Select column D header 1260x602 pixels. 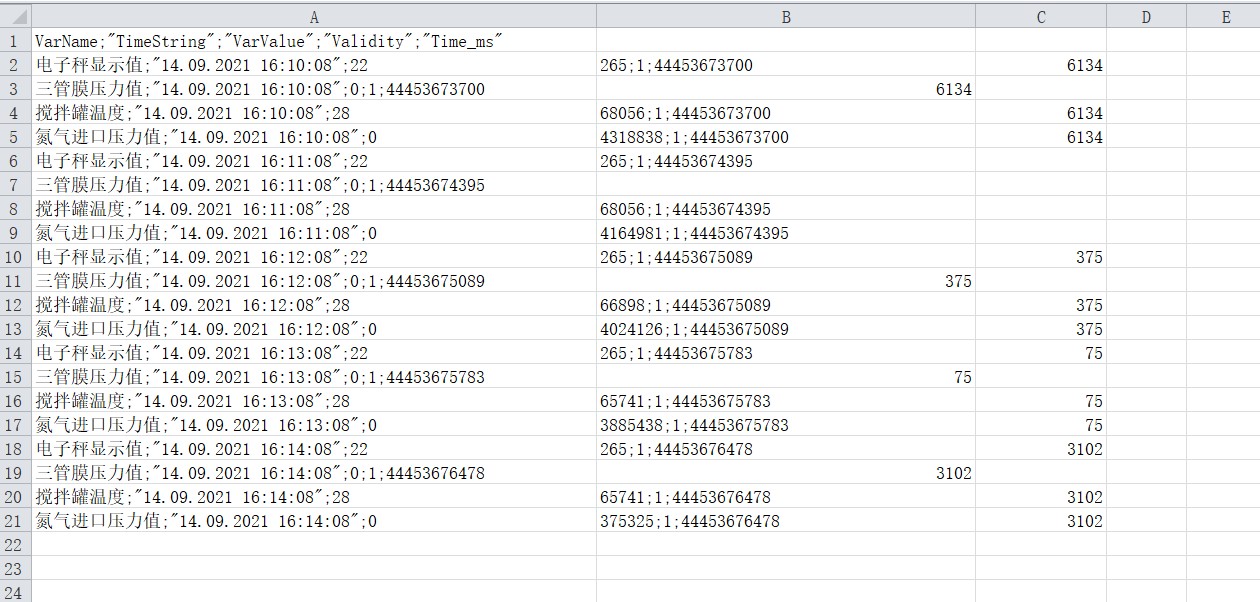click(1146, 17)
